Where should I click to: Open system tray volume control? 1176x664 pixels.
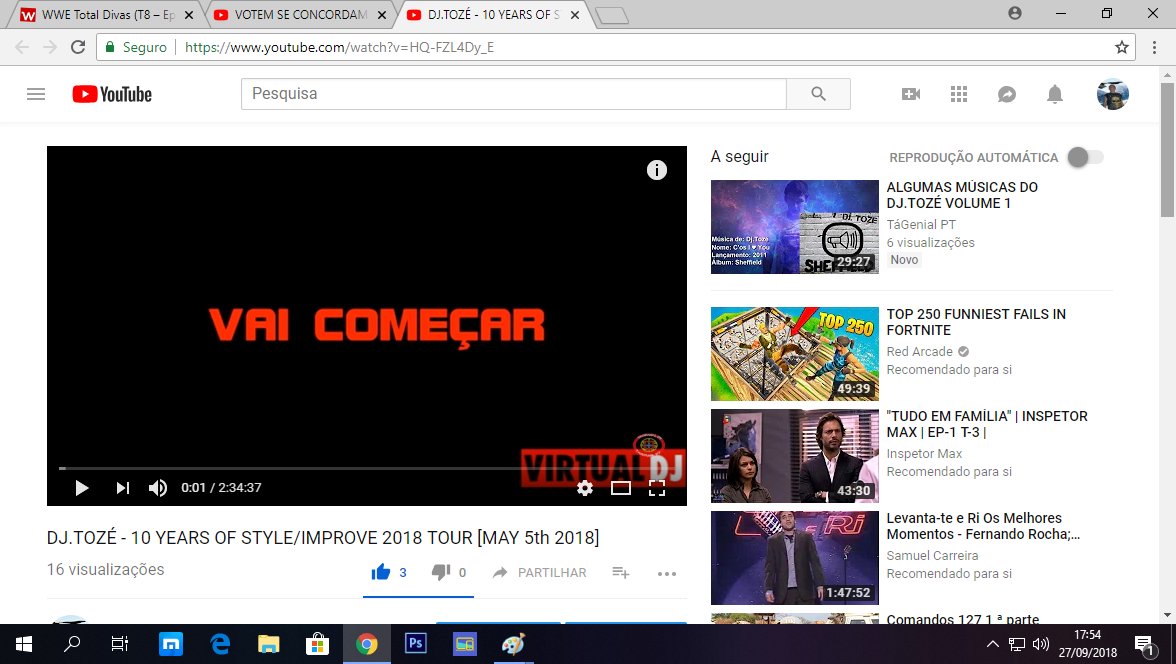[1040, 644]
